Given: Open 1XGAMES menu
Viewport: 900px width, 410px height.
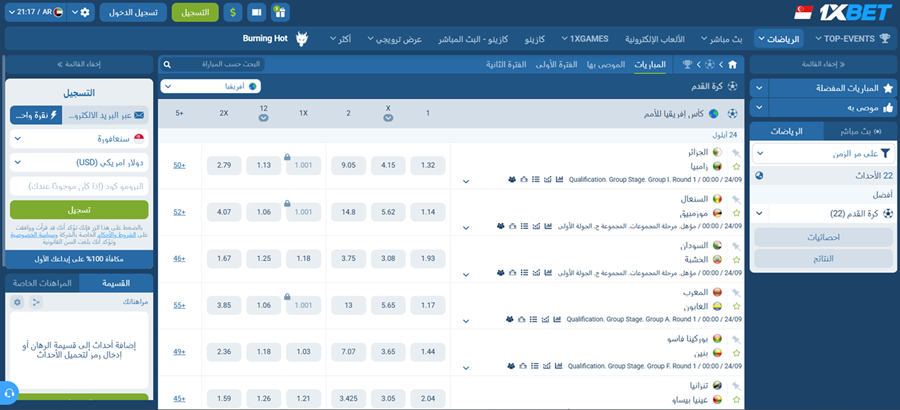Looking at the screenshot, I should click(x=584, y=38).
